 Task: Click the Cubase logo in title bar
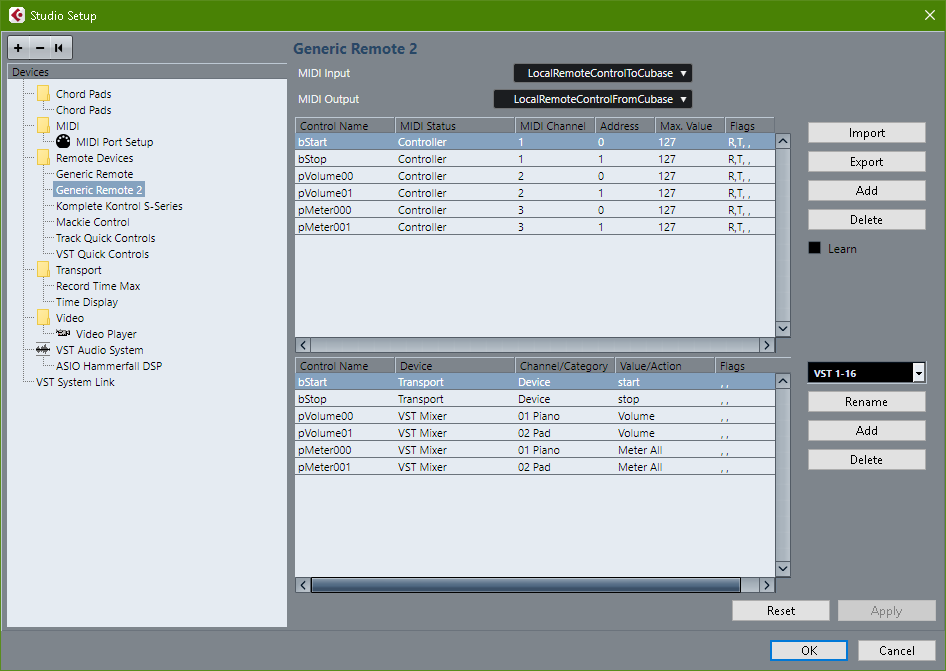pos(17,15)
